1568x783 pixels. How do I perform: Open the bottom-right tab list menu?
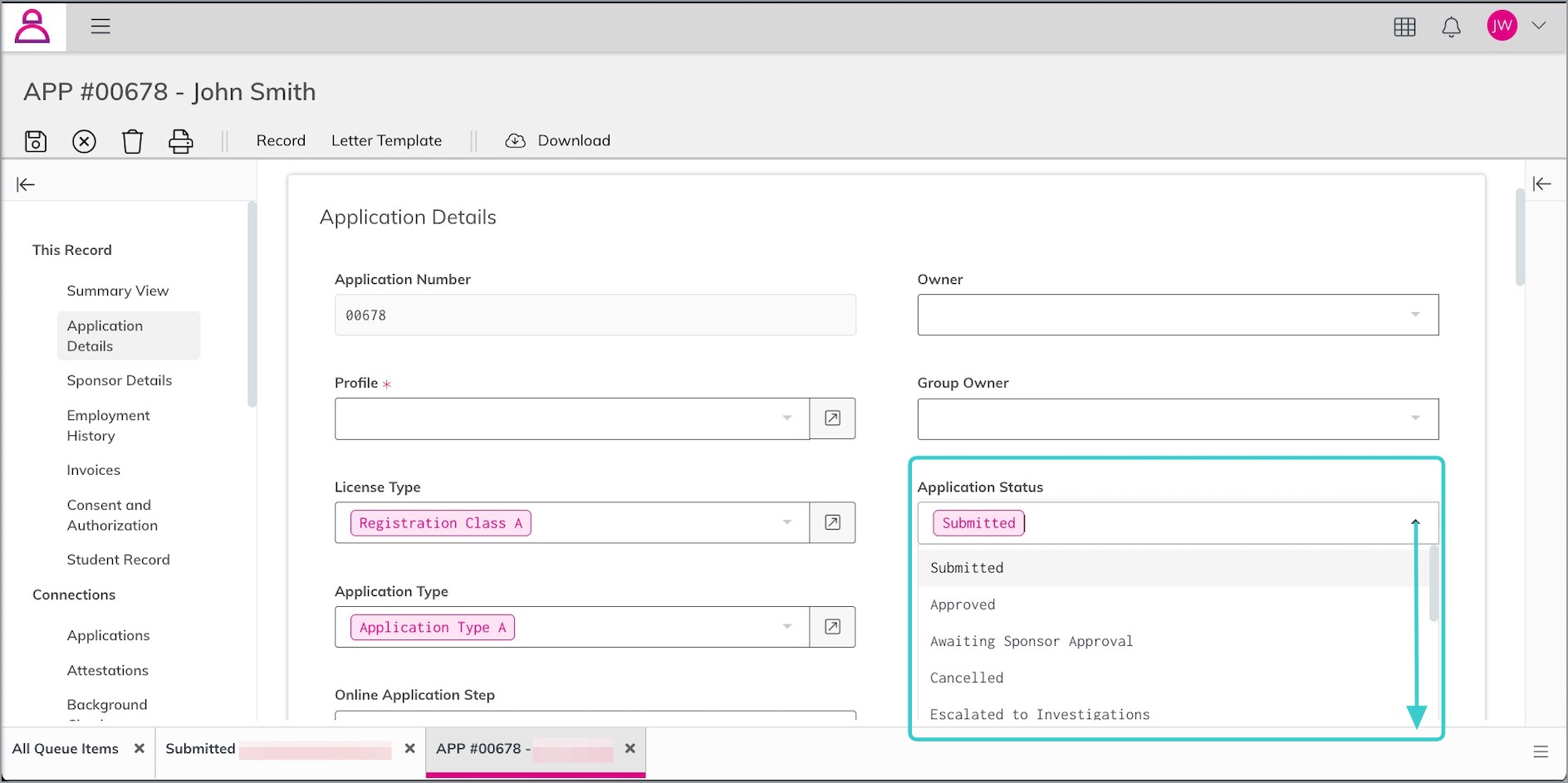tap(1541, 751)
